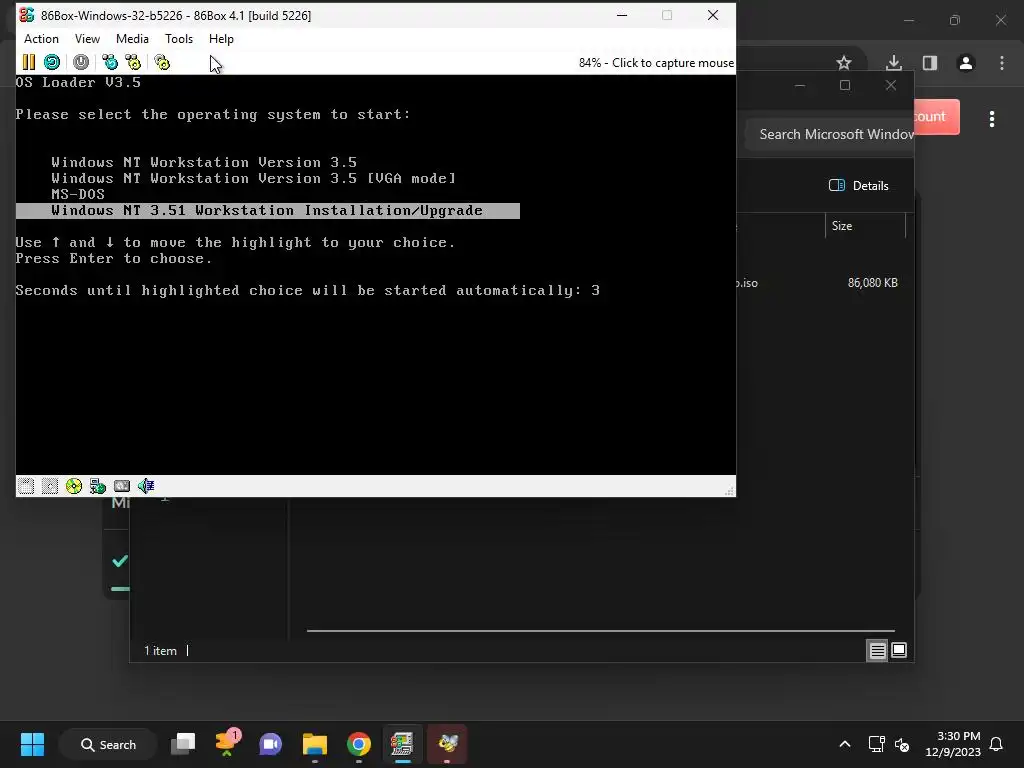The width and height of the screenshot is (1024, 768).
Task: Open Teams Chat from taskbar
Action: tap(270, 744)
